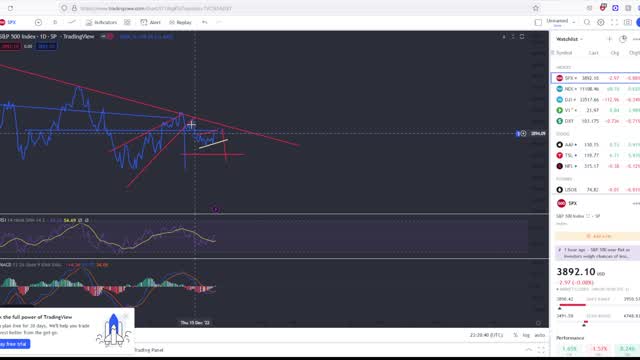The height and width of the screenshot is (360, 640).
Task: Click the free trial button
Action: pyautogui.click(x=14, y=344)
